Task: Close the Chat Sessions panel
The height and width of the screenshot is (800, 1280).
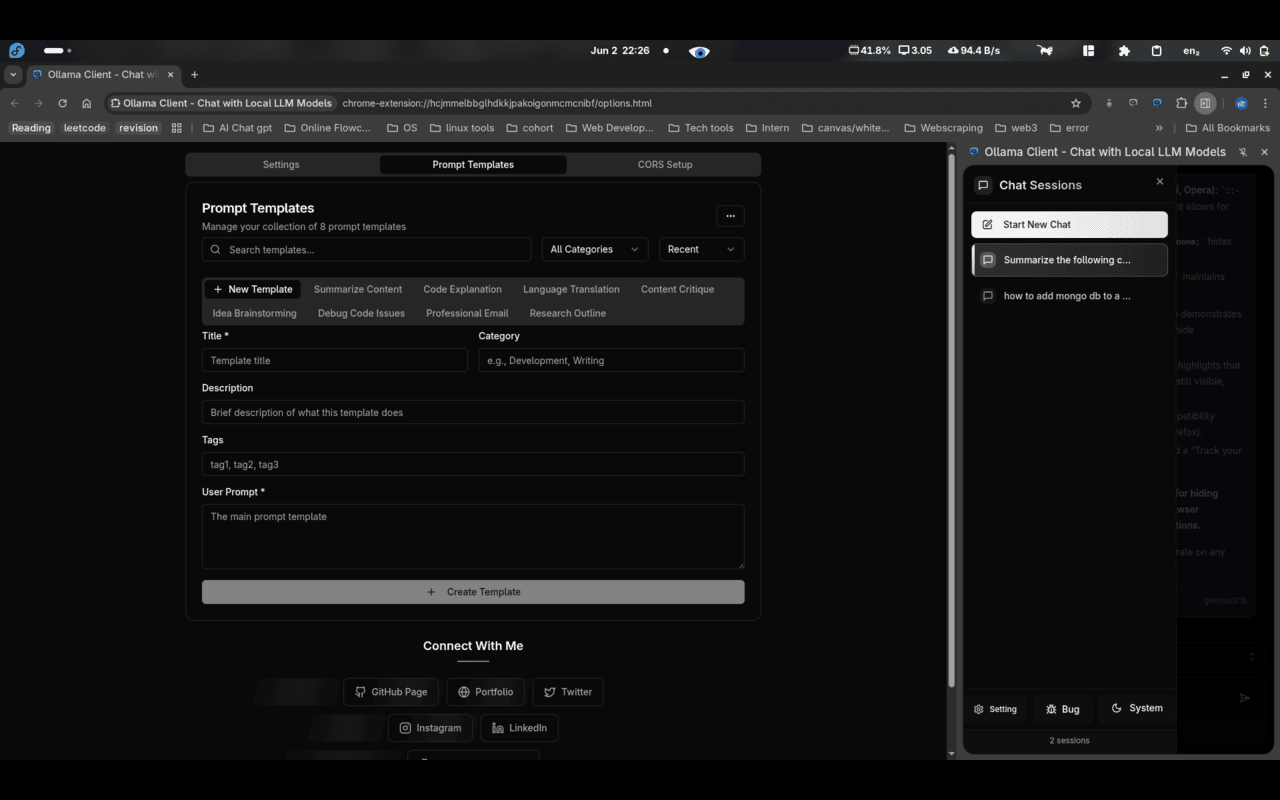Action: pos(1160,182)
